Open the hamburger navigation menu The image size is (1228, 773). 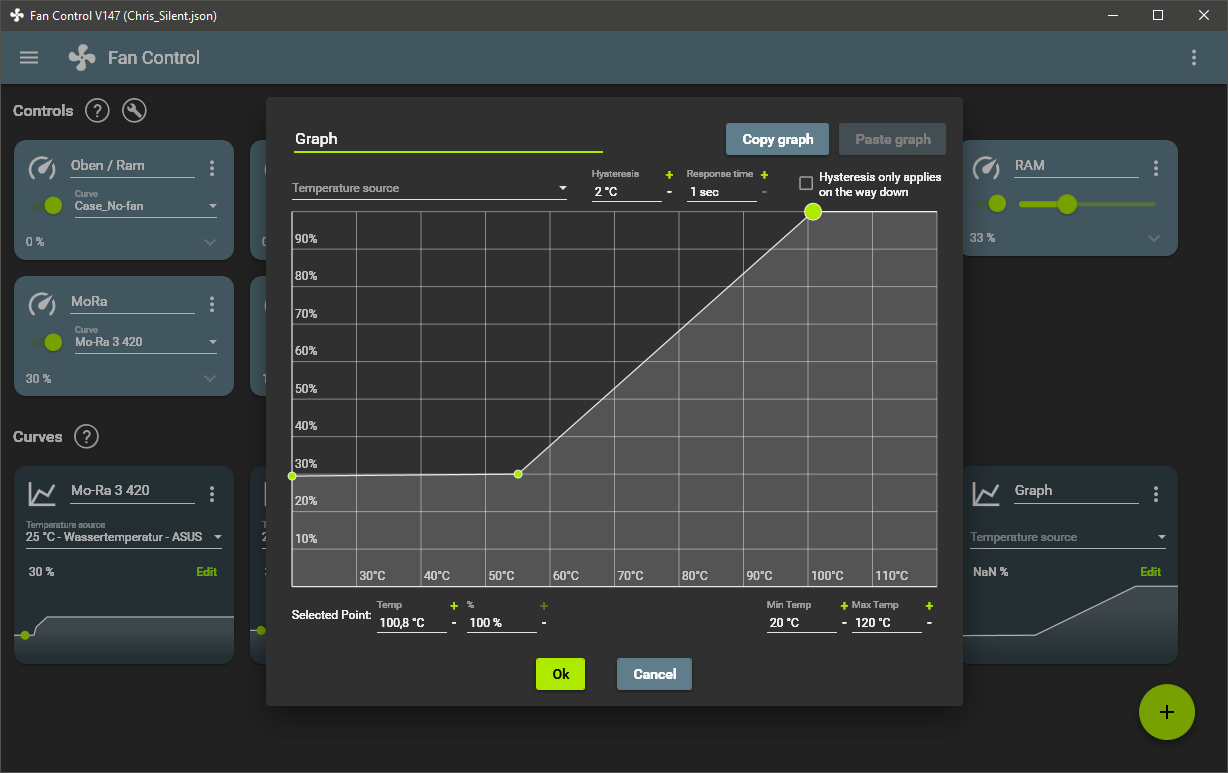(29, 58)
